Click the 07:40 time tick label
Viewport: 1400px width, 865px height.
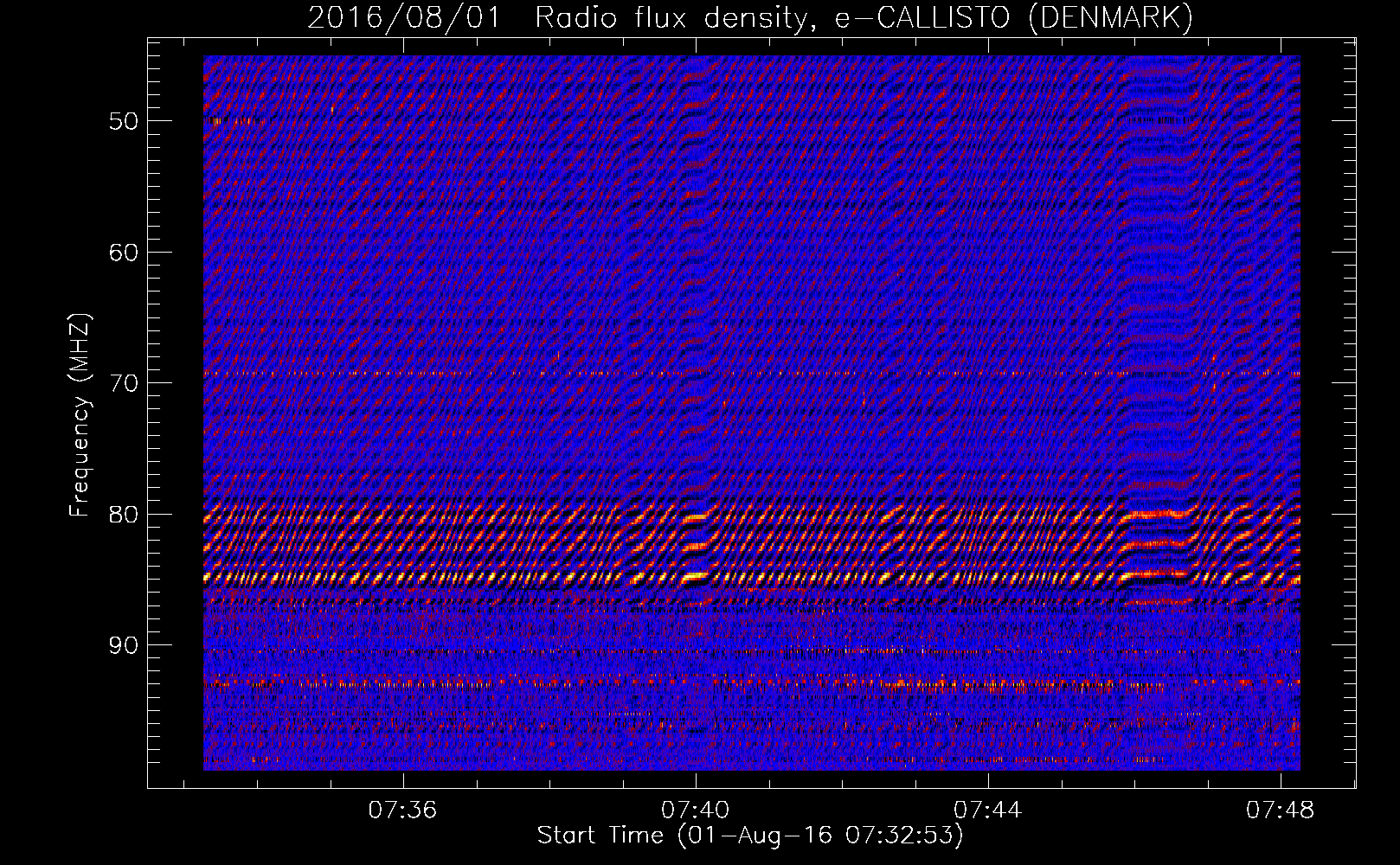click(695, 811)
